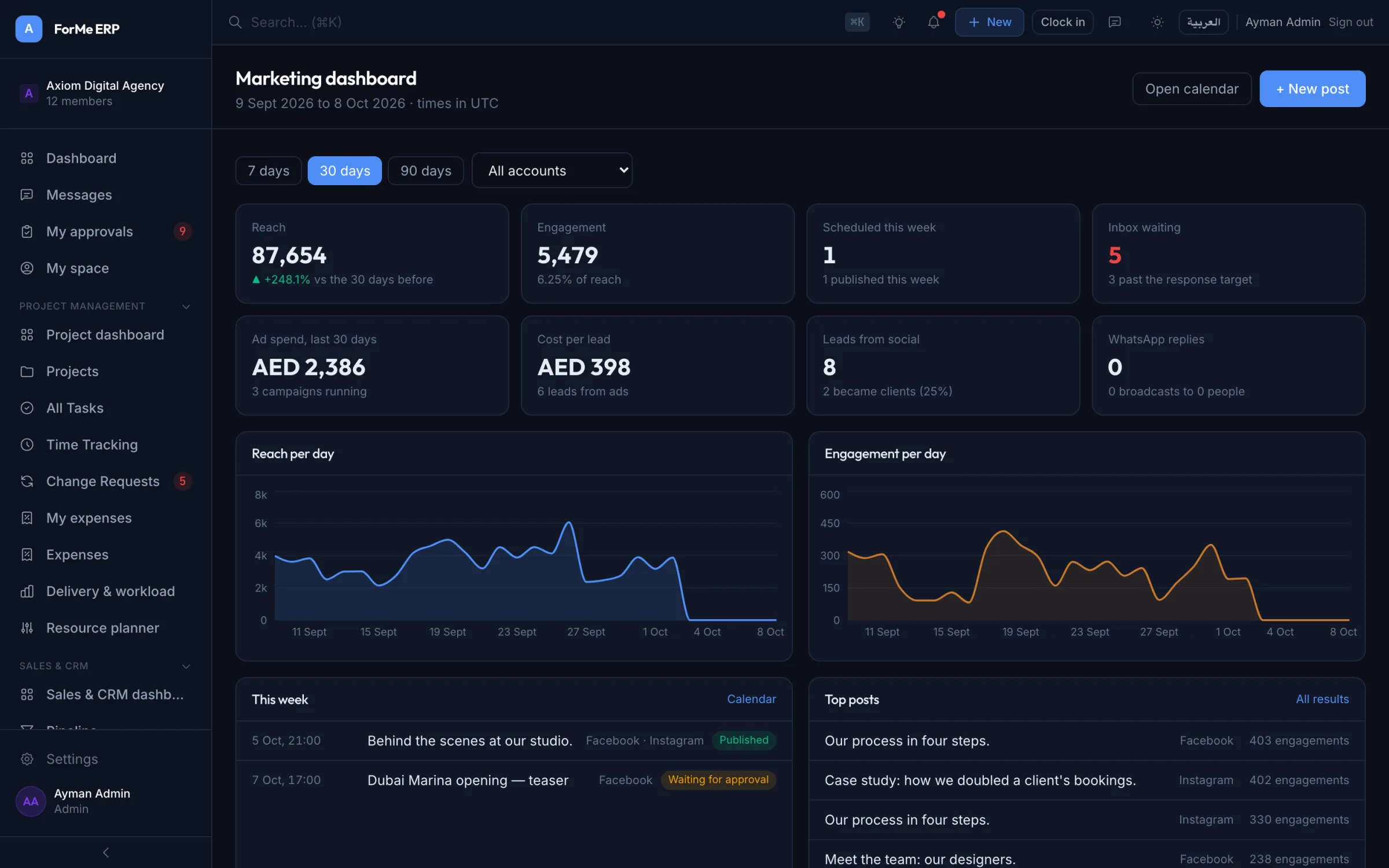Screen dimensions: 1389x868
Task: Switch range to 90 days
Action: coord(425,171)
